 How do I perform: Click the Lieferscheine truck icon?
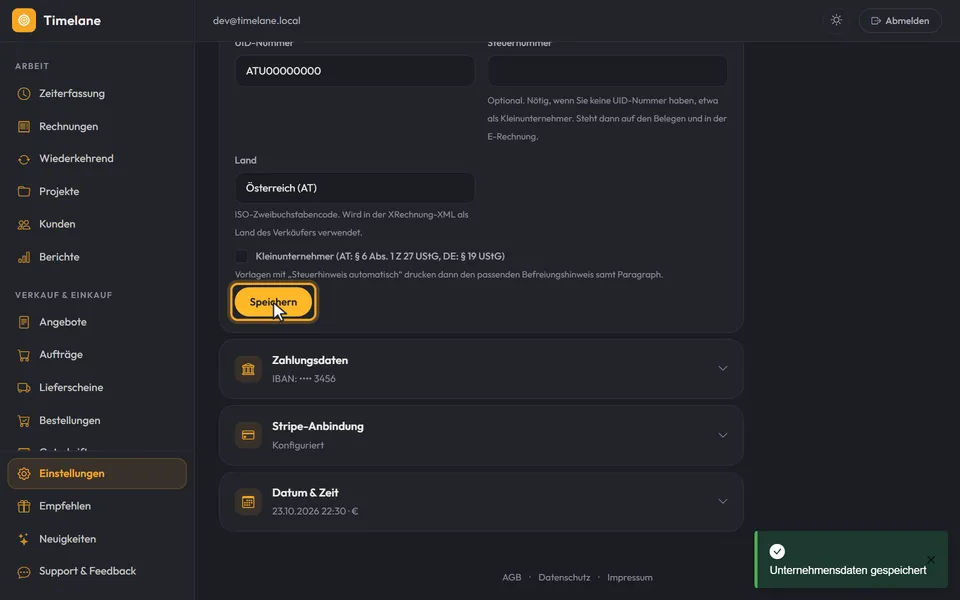point(24,388)
